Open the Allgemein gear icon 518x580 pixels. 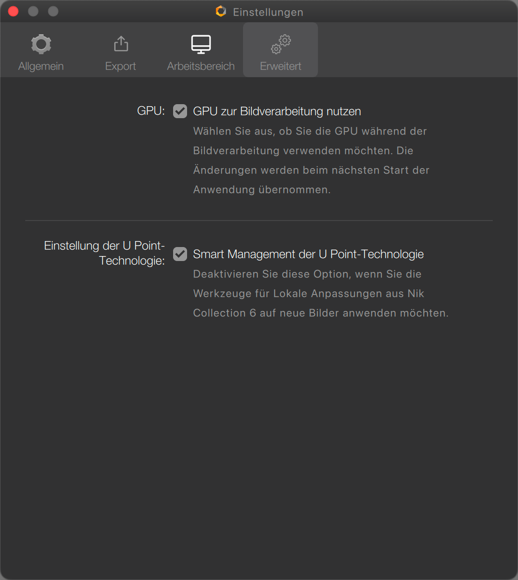point(41,44)
